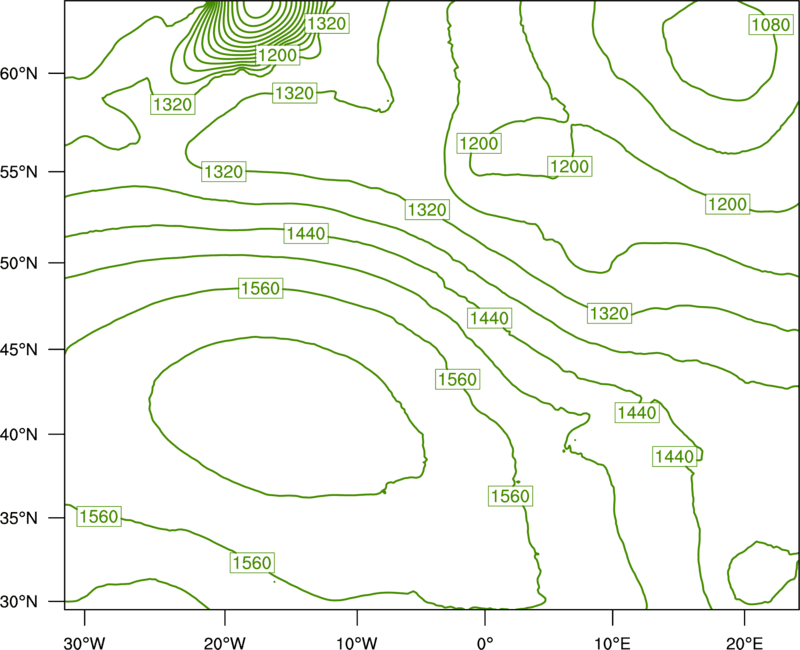This screenshot has height=650, width=800.
Task: Click the 35°N latitude axis label
Action: tap(19, 518)
